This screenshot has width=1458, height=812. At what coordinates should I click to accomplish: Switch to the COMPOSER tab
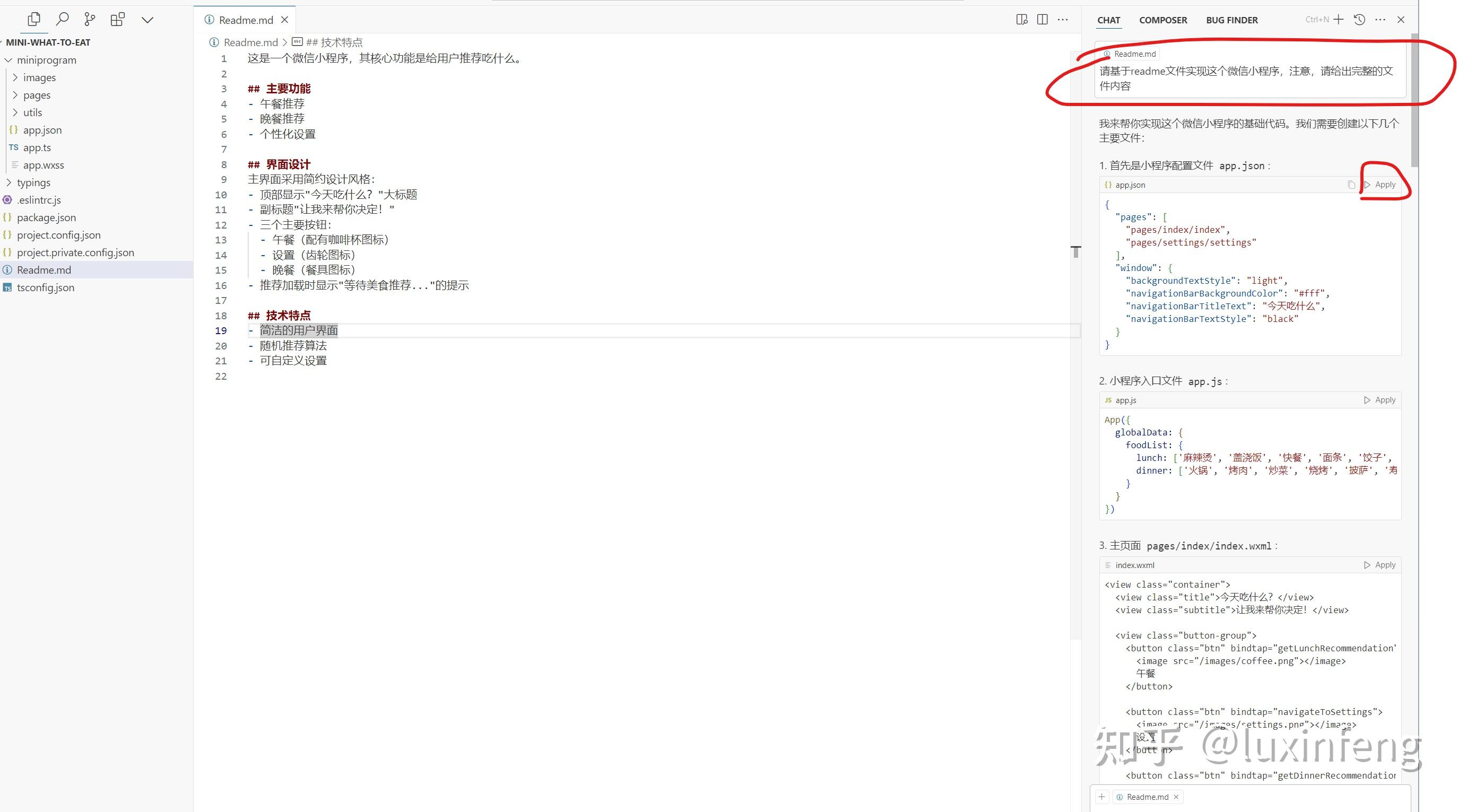pos(1162,20)
